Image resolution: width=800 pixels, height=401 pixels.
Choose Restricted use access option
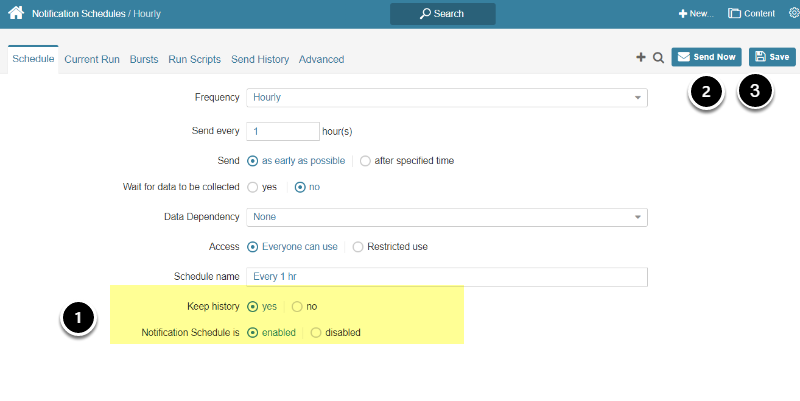(359, 246)
